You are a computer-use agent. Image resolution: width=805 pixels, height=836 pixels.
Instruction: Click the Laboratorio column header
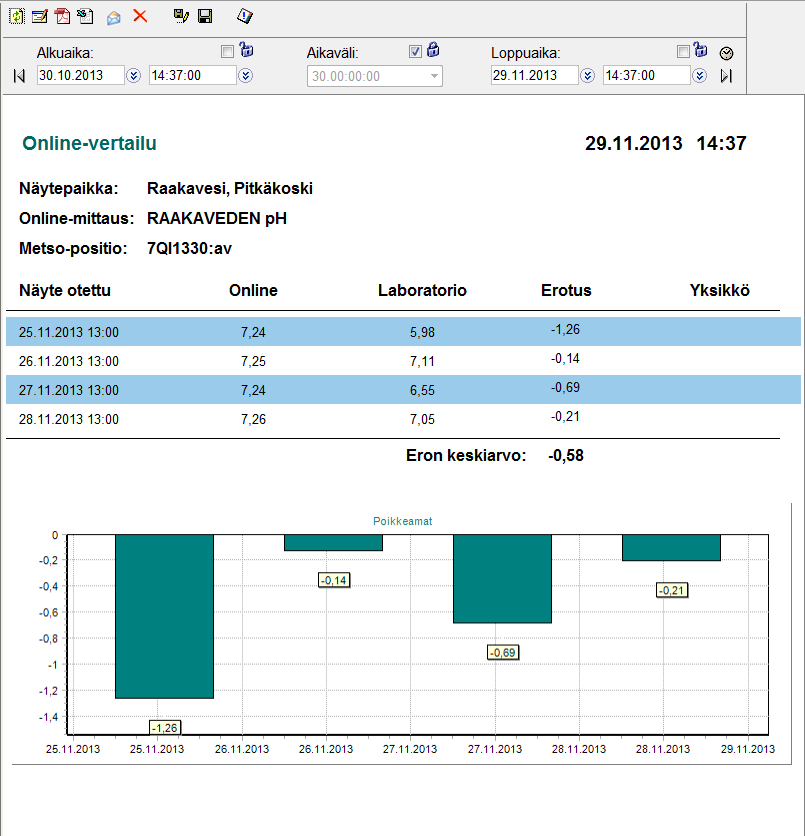tap(422, 291)
